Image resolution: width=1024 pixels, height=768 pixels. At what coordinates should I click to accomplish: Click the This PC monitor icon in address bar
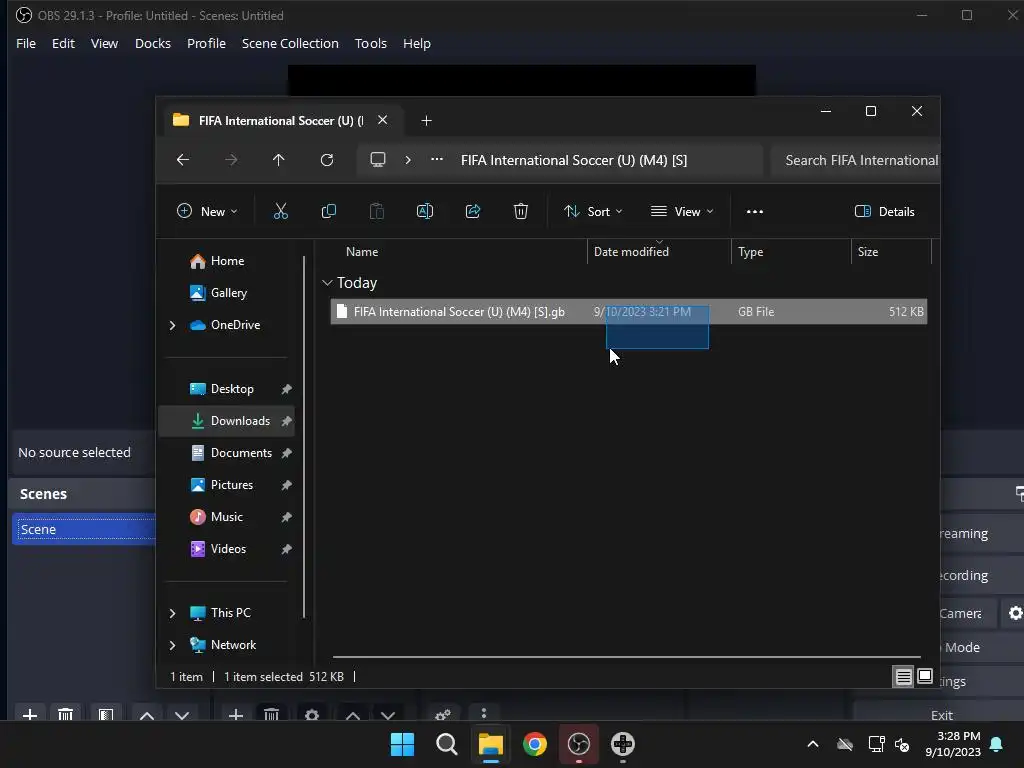click(378, 160)
